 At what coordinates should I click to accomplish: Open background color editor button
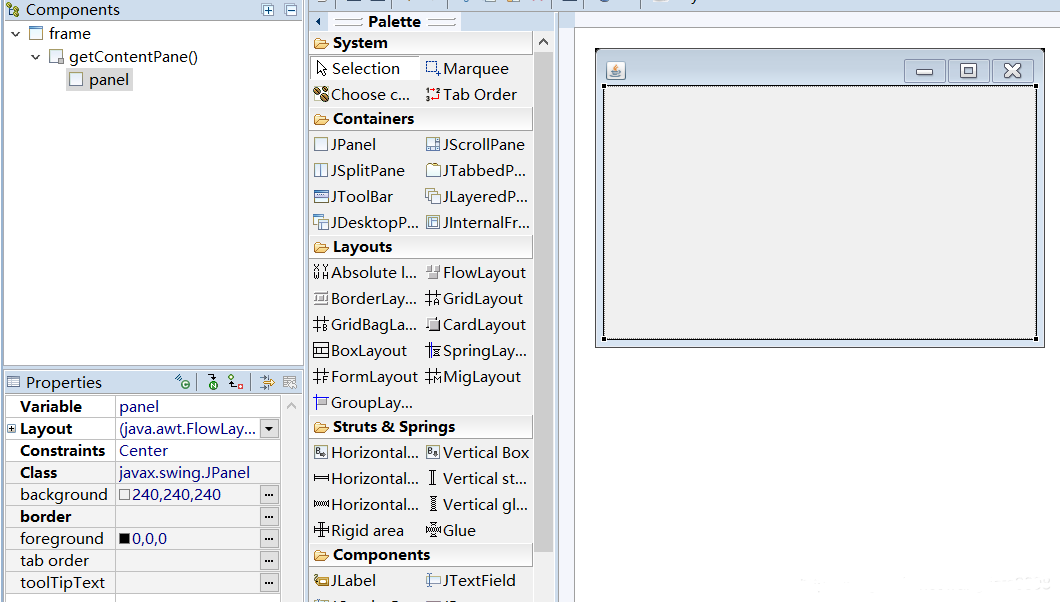[x=269, y=495]
